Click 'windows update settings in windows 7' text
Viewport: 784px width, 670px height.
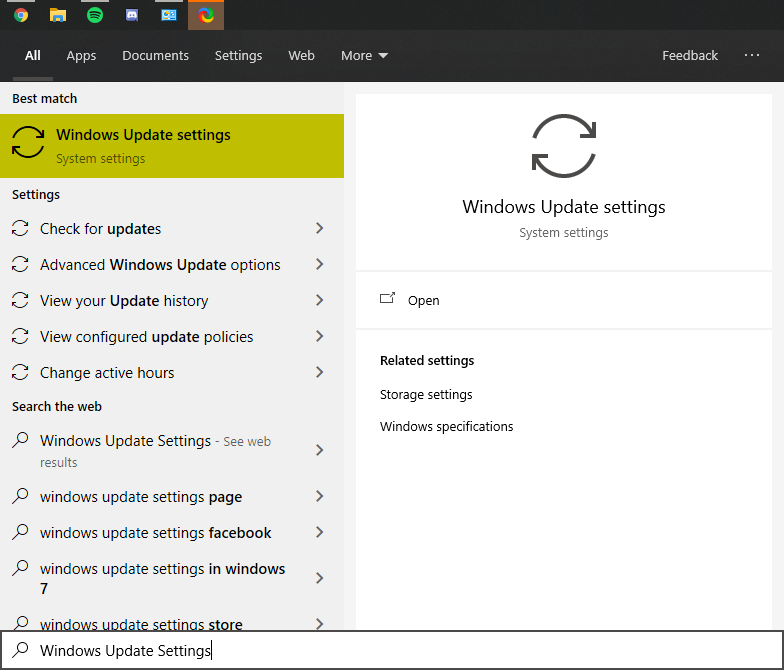click(162, 578)
